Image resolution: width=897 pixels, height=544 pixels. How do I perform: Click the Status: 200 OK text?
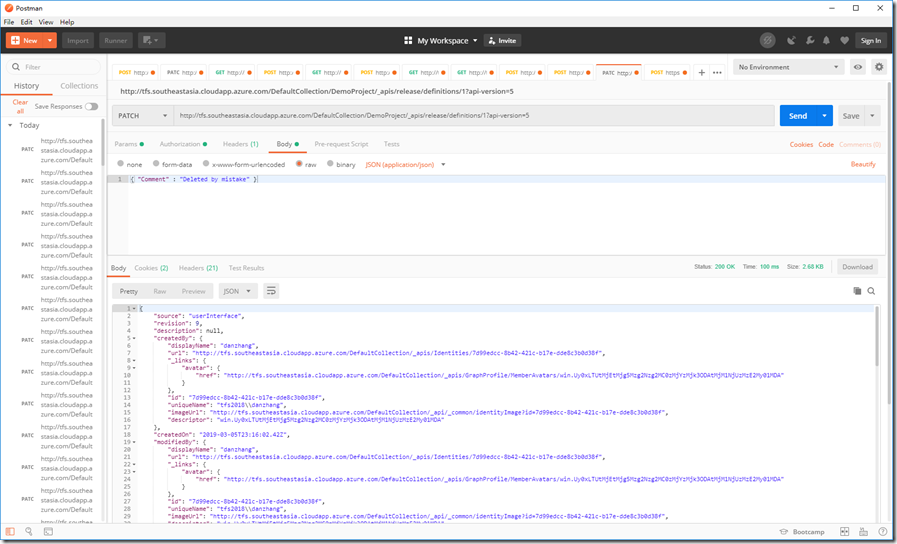pyautogui.click(x=714, y=267)
